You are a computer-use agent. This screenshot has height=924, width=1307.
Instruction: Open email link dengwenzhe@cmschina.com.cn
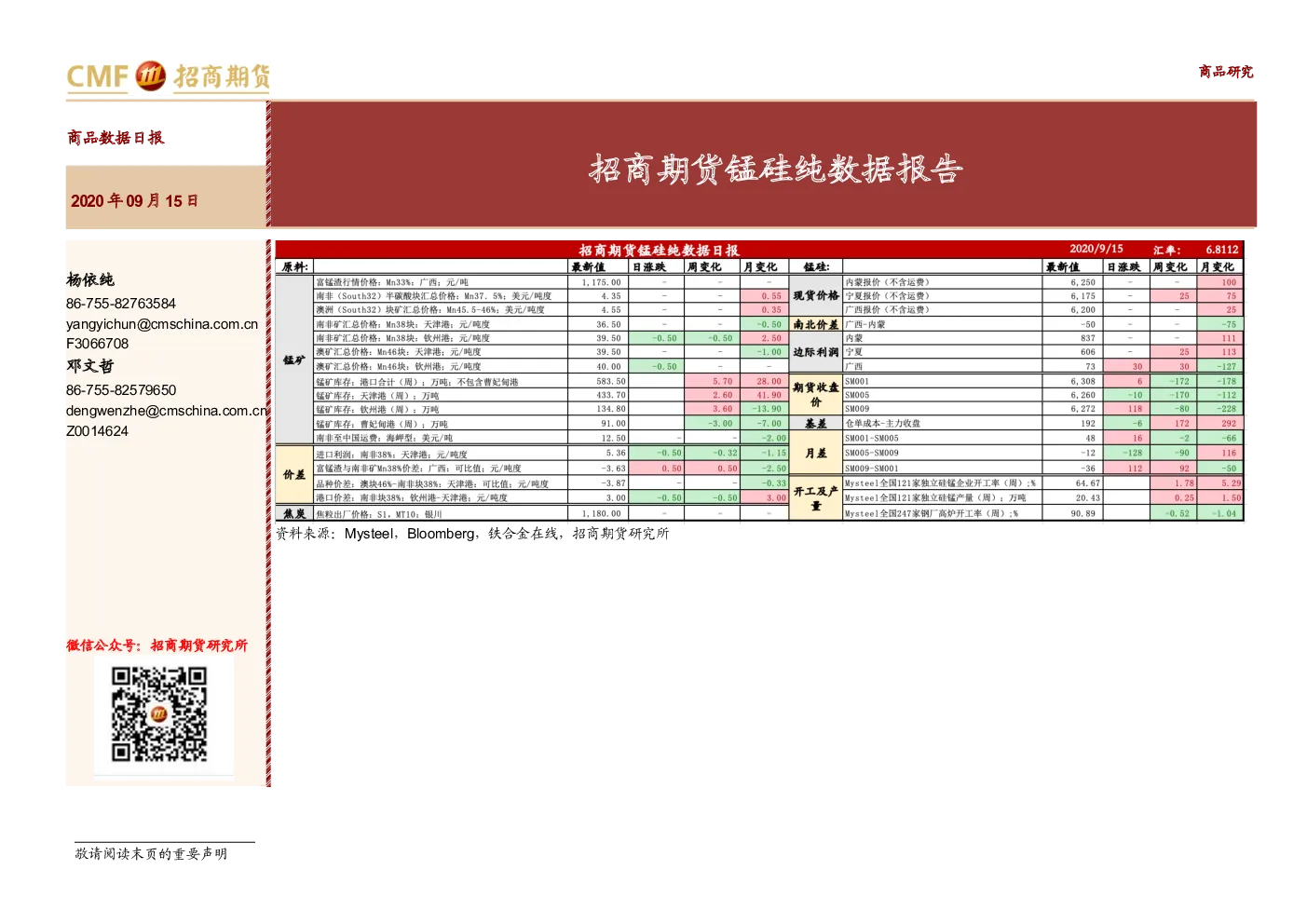coord(167,411)
